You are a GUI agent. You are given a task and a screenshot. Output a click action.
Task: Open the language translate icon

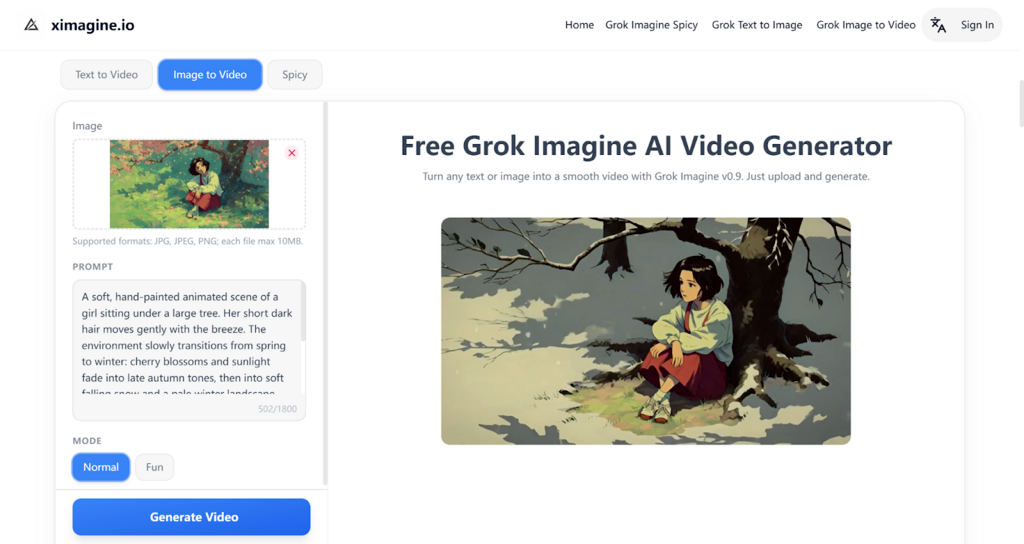(x=938, y=25)
